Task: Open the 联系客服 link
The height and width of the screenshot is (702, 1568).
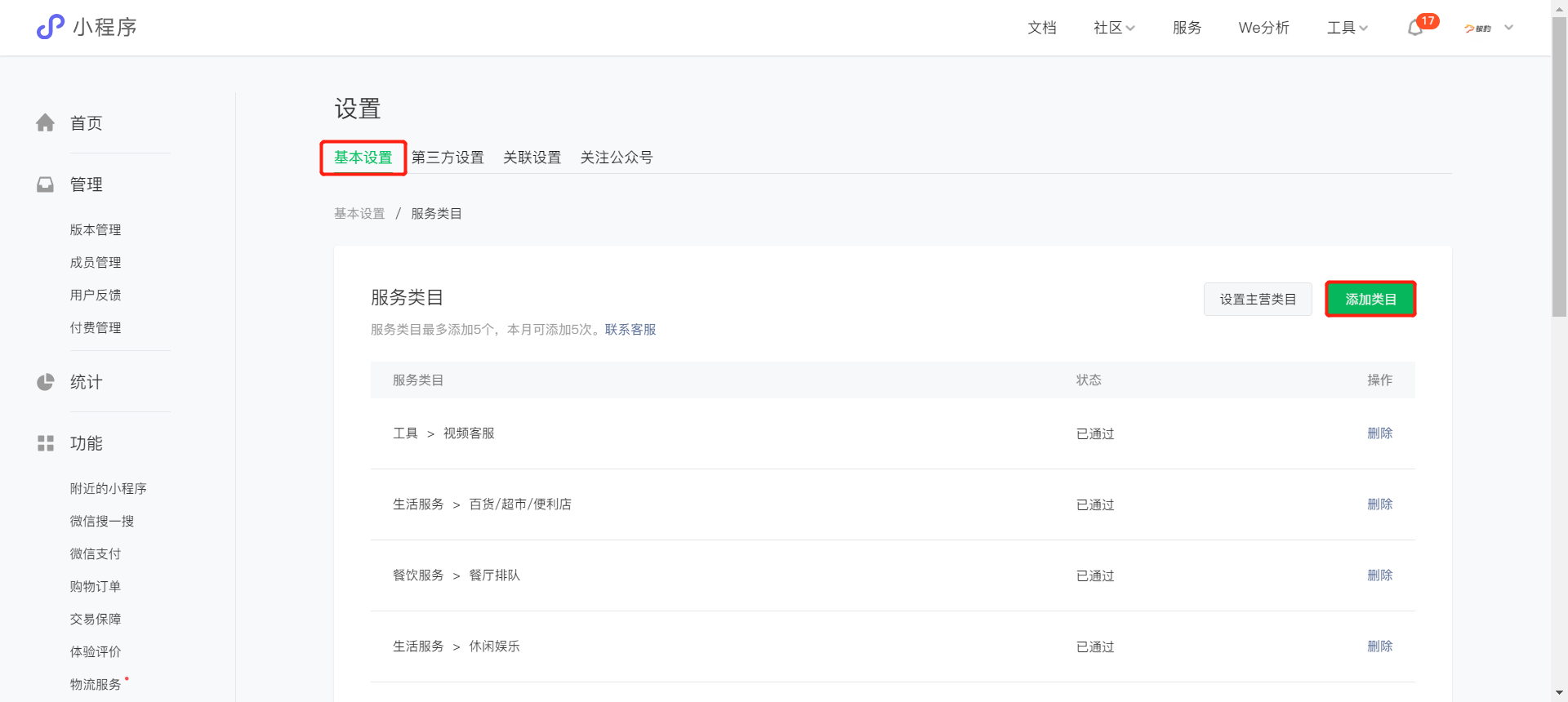Action: (630, 330)
